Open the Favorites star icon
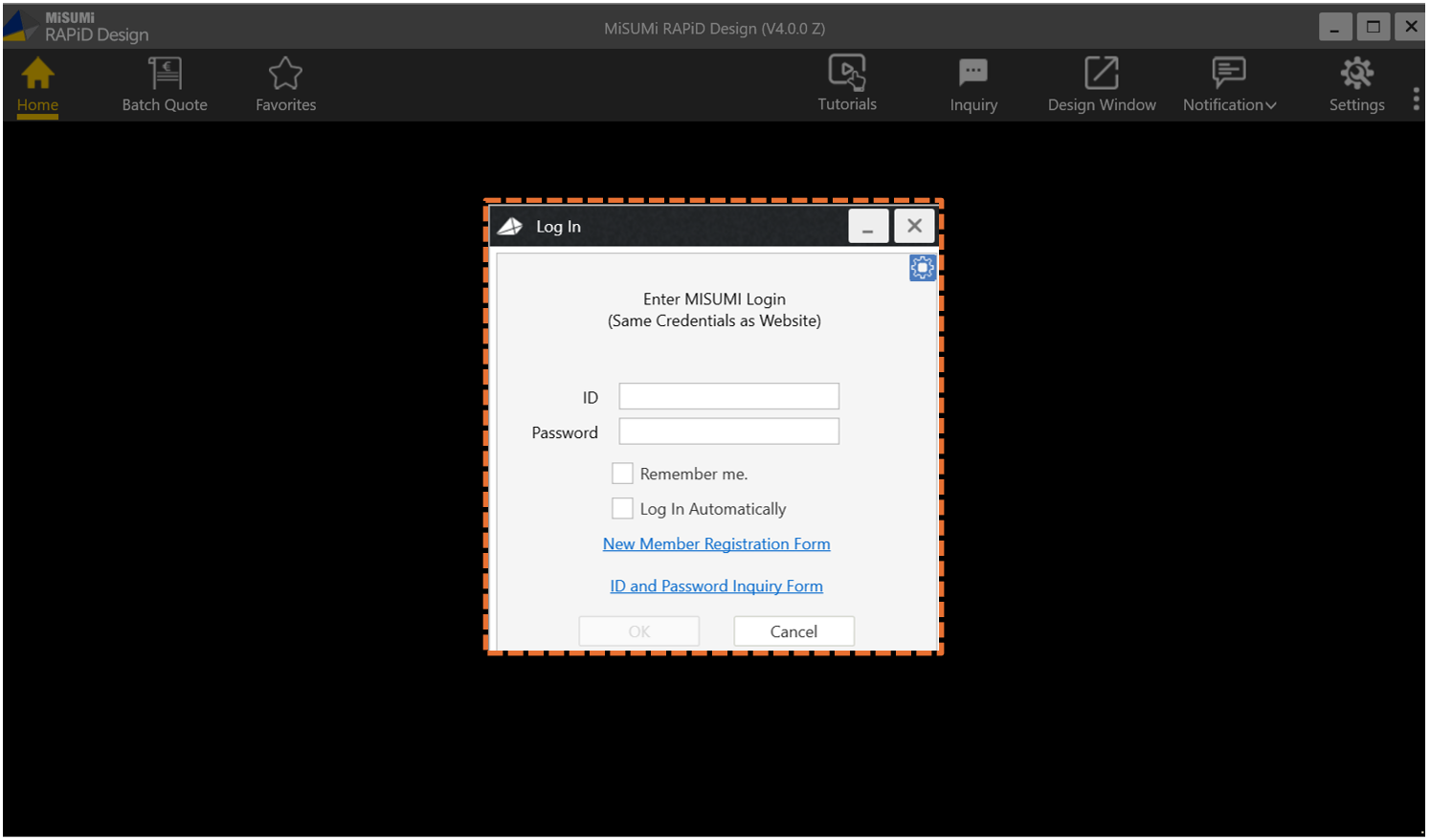This screenshot has height=840, width=1430. (285, 75)
